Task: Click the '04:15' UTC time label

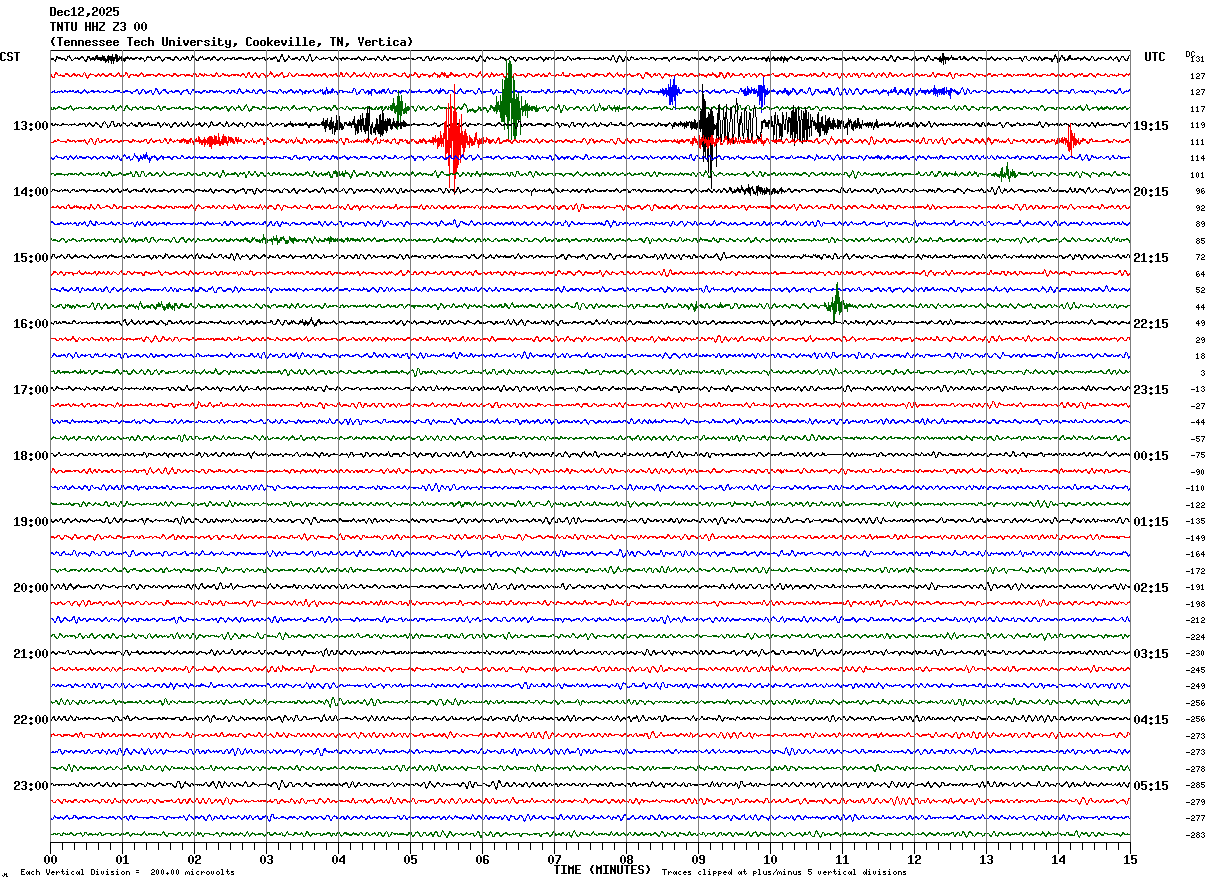Action: click(x=1151, y=720)
